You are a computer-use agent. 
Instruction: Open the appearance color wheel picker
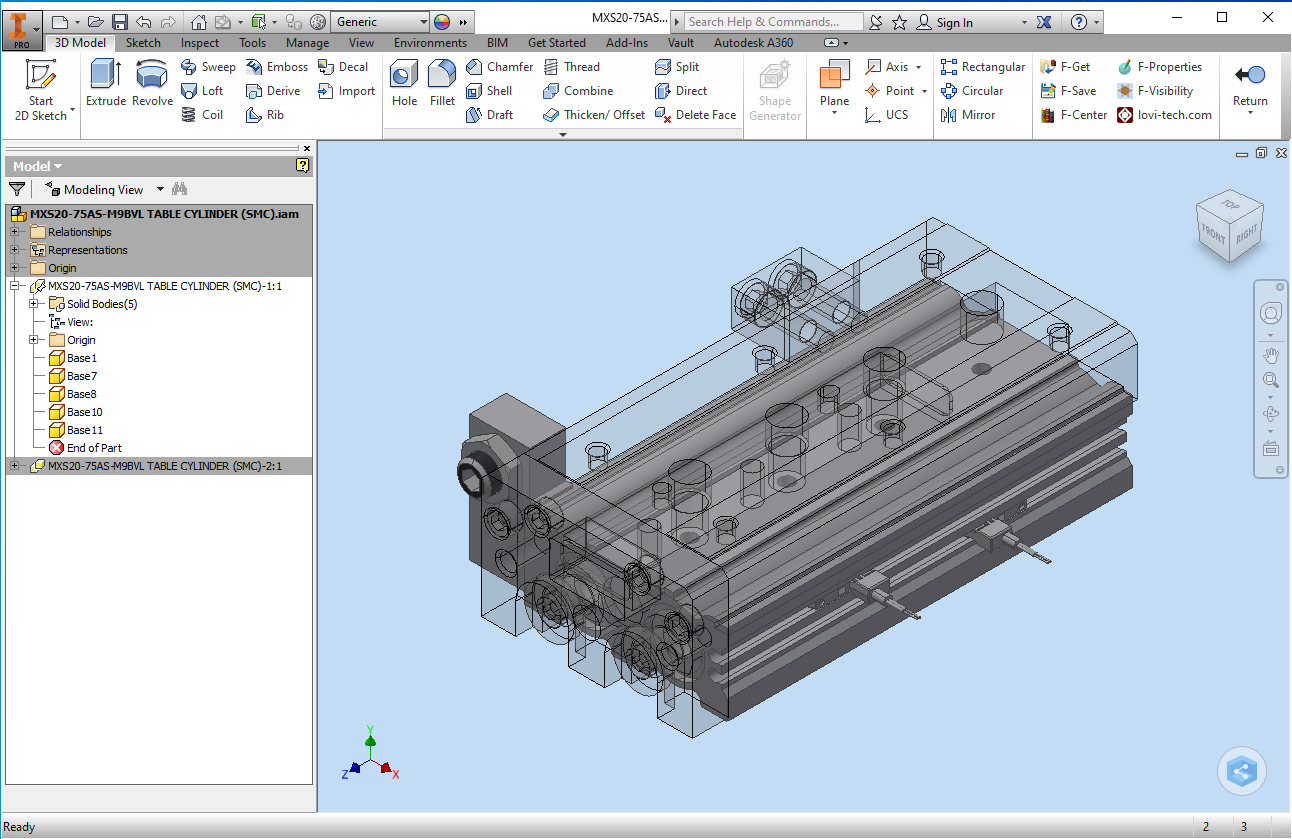point(442,22)
